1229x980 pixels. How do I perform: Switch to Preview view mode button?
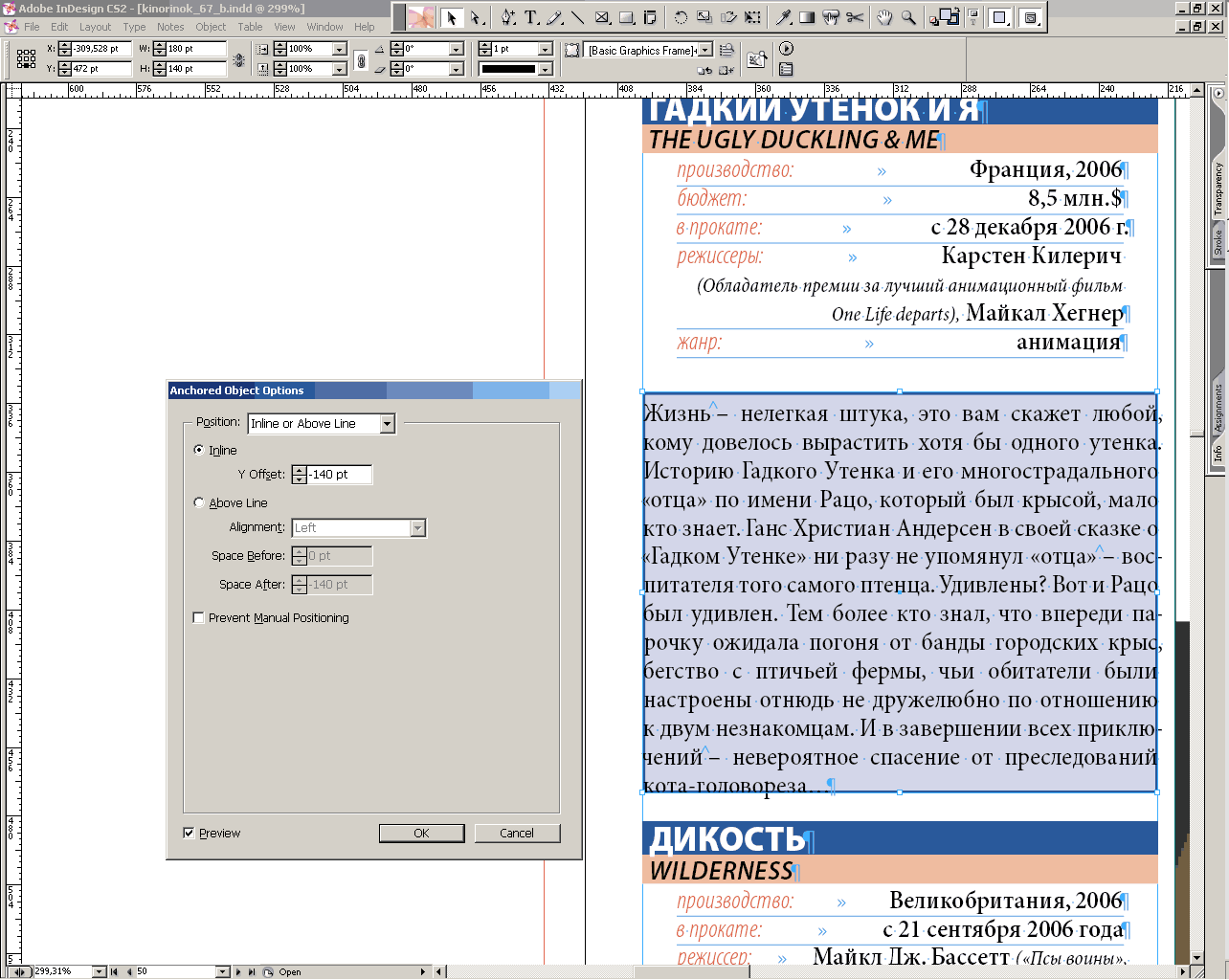(1031, 17)
